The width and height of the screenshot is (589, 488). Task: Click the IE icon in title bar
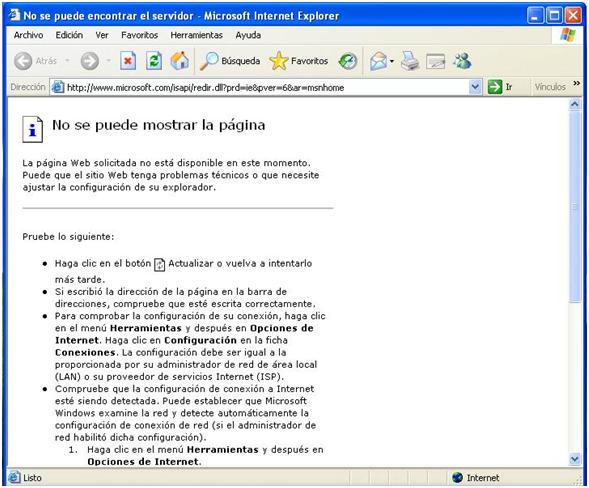coord(14,15)
